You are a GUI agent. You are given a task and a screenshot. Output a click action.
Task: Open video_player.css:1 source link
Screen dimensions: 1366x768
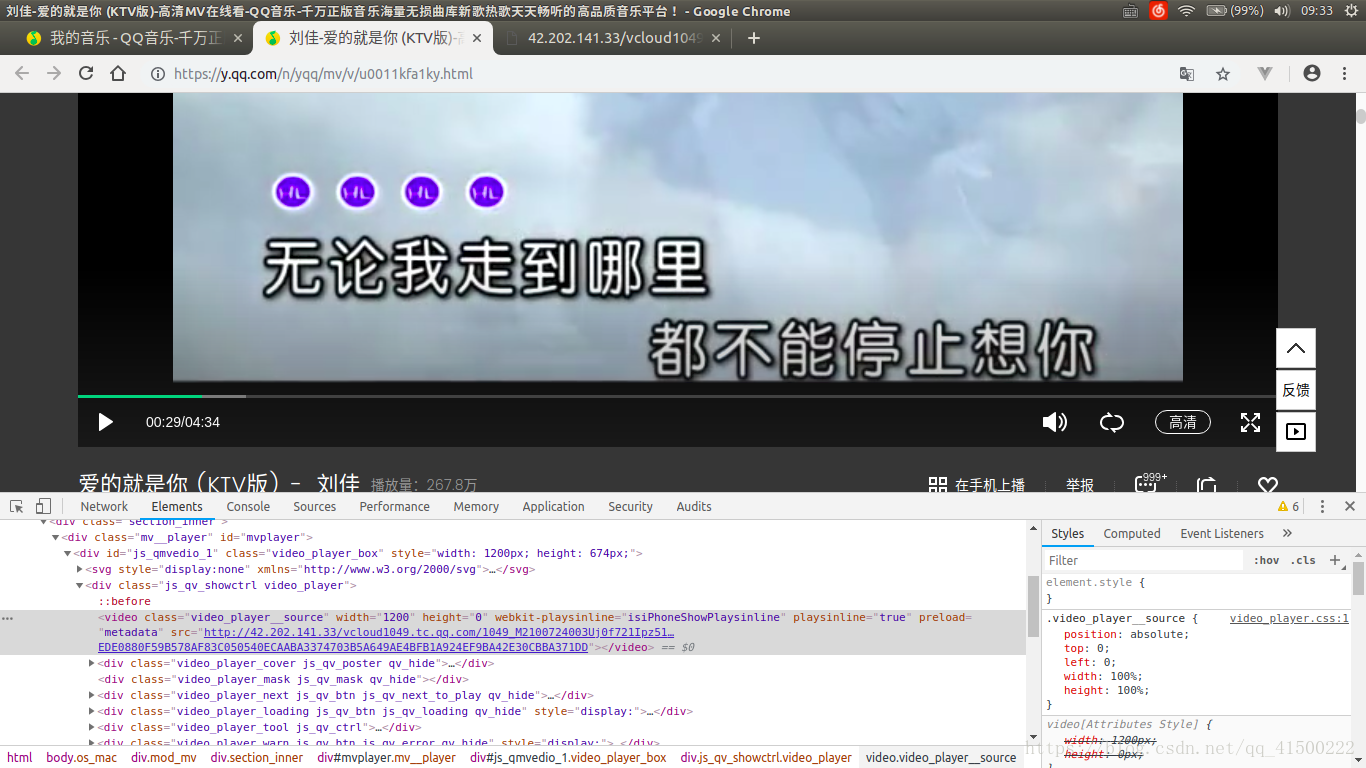pos(1289,618)
